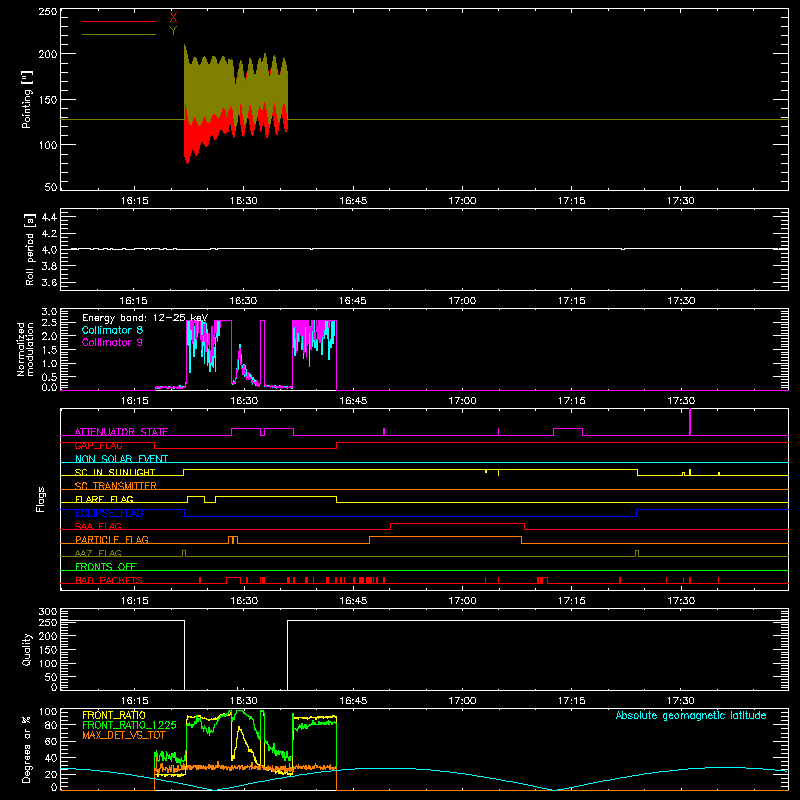Viewport: 800px width, 800px height.
Task: Click the ATTENUATOR_STATE flag label
Action: [121, 432]
